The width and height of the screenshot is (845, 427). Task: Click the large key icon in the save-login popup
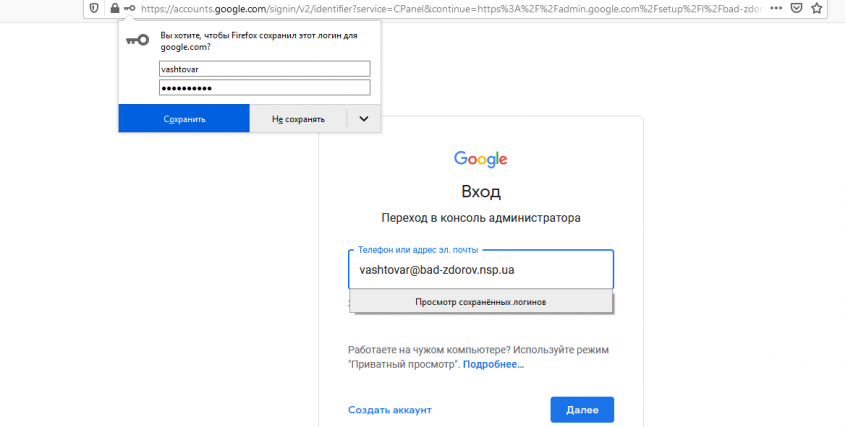(x=137, y=40)
